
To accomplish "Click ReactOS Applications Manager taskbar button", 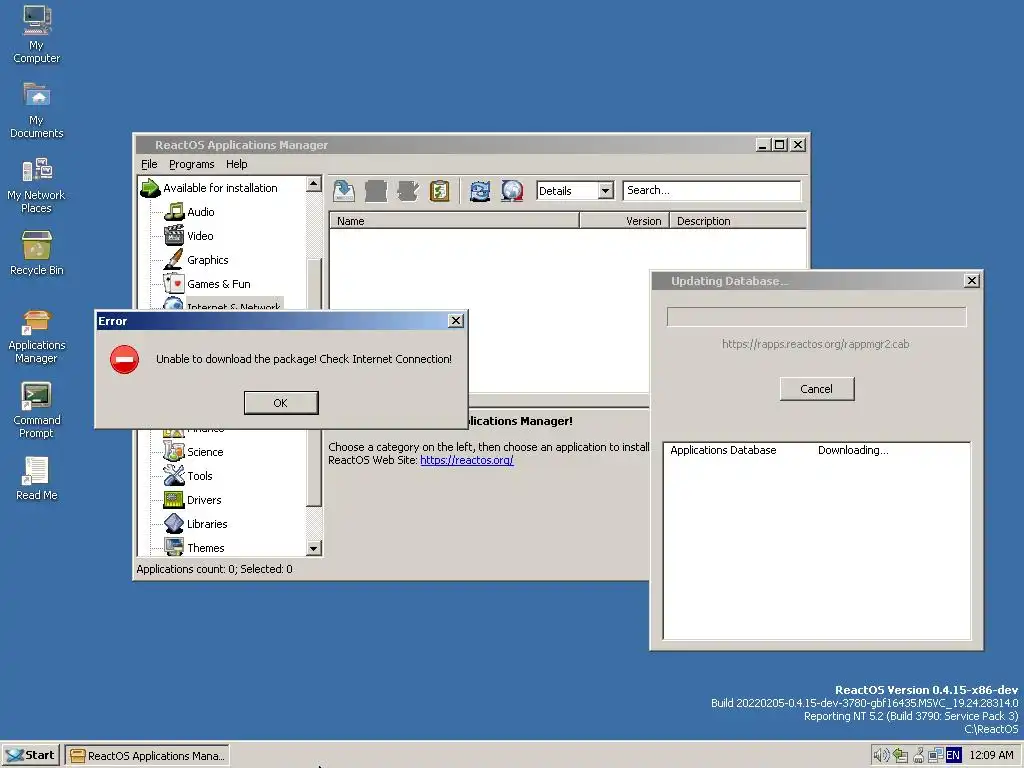I will tap(147, 756).
